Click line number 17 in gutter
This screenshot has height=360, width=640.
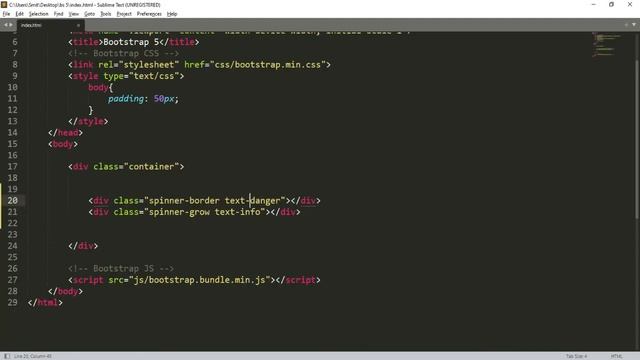tap(12, 167)
